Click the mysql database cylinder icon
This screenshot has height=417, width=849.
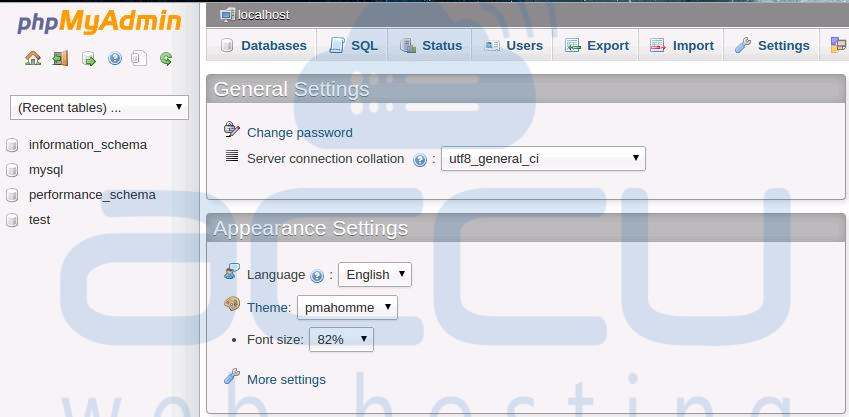[12, 170]
